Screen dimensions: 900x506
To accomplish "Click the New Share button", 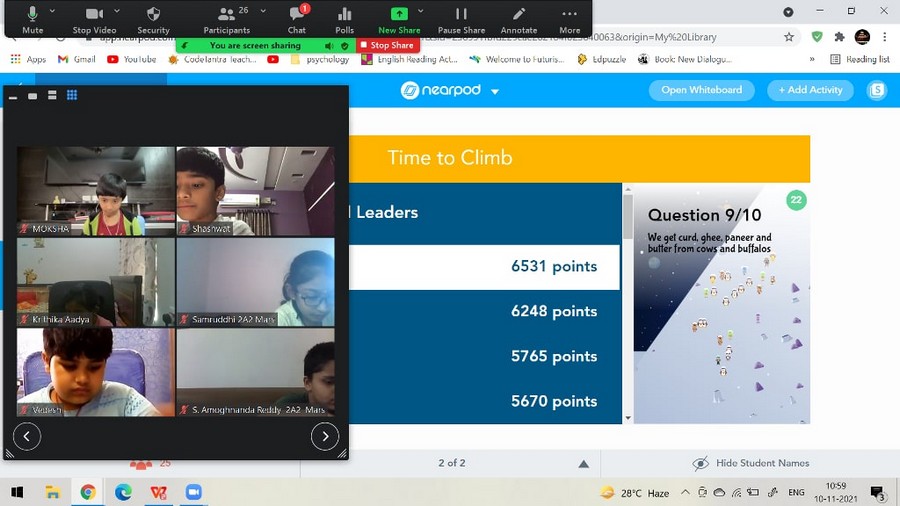I will (399, 14).
